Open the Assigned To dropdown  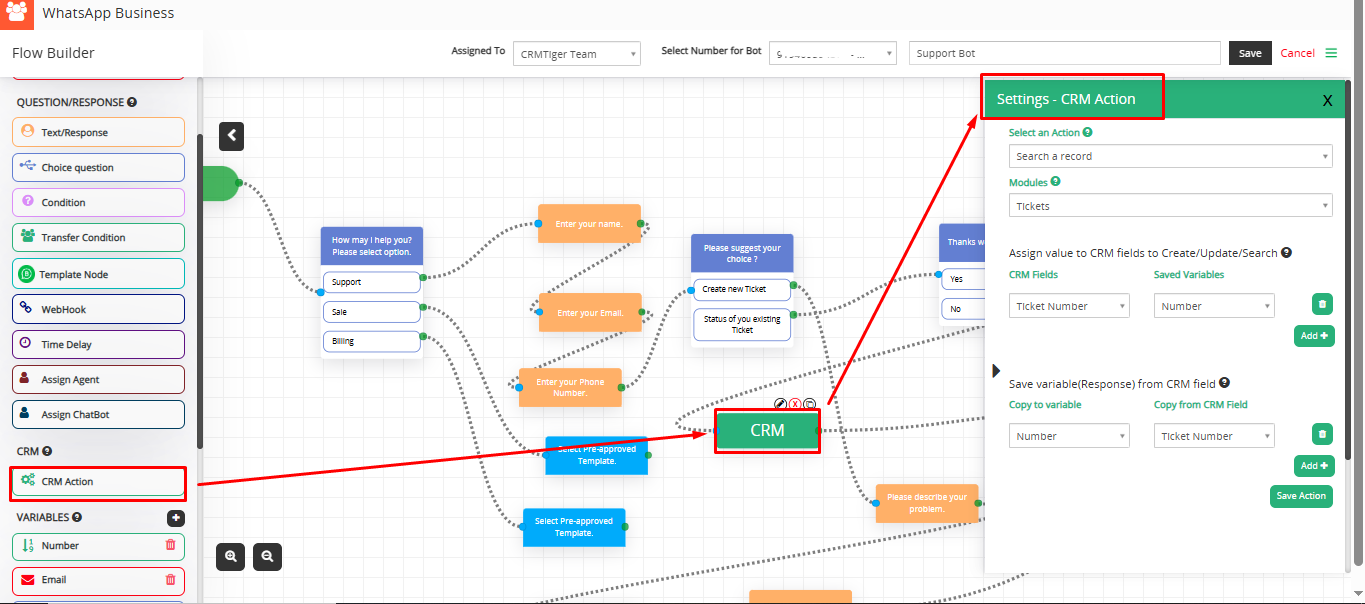pos(577,54)
